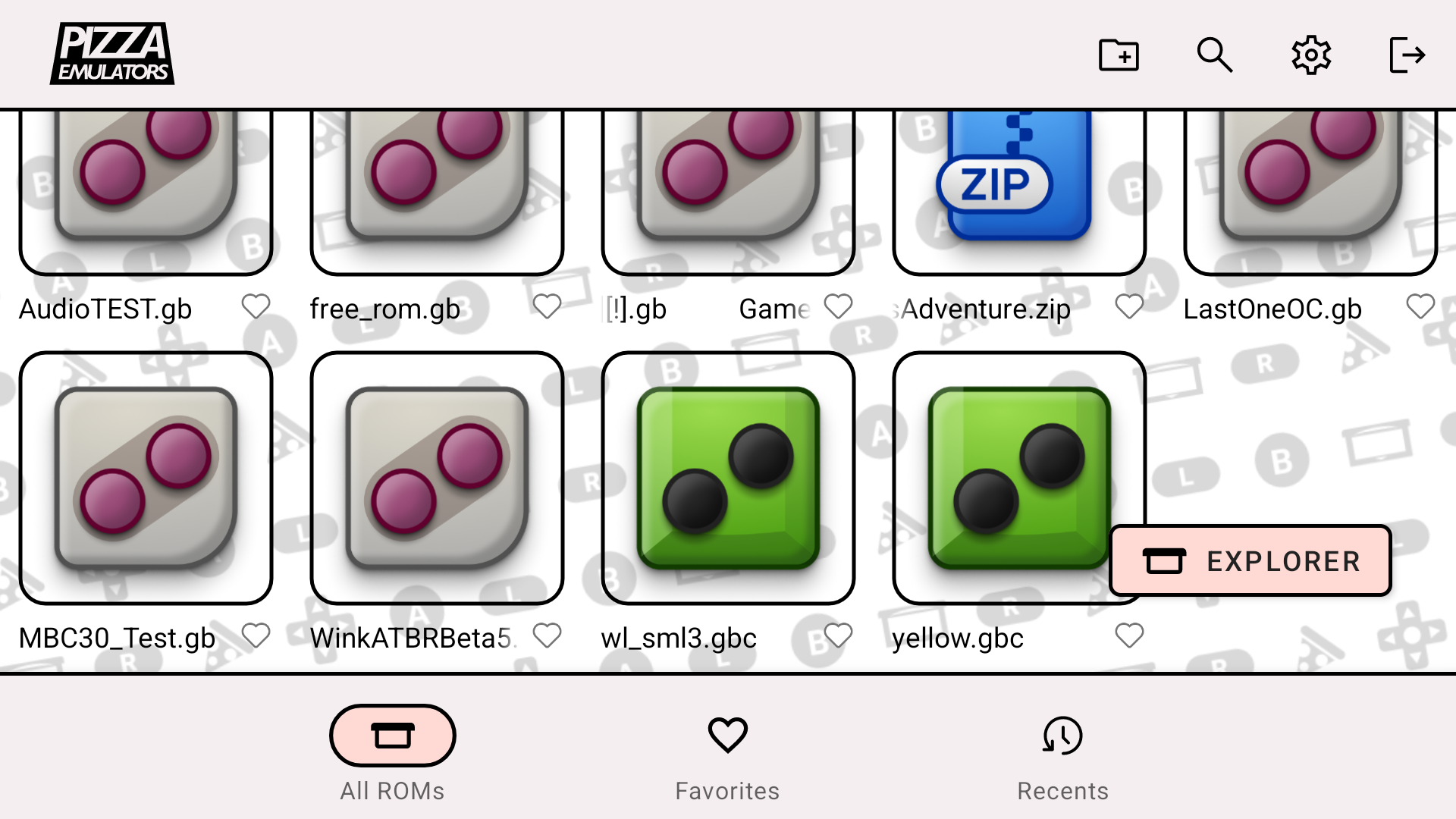Open the add ROM folder icon

point(1119,55)
